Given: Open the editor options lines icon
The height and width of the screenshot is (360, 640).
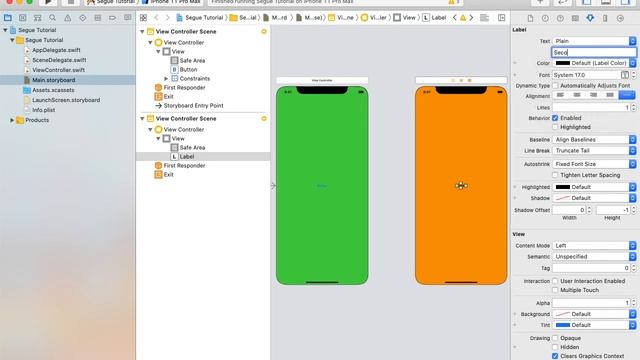Looking at the screenshot, I should [484, 18].
